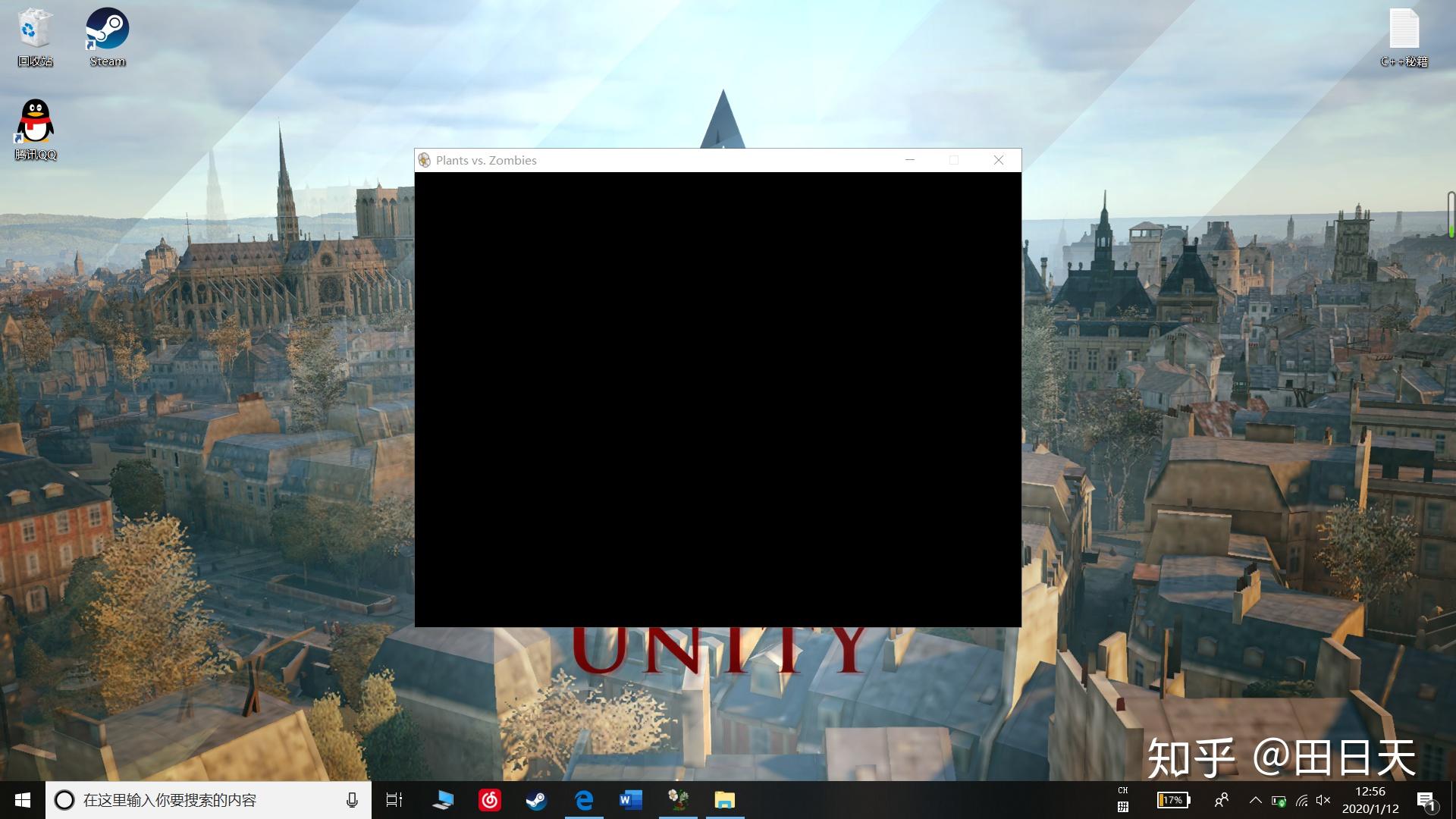Expand the hidden tray icons chevron
The width and height of the screenshot is (1456, 819).
1256,800
